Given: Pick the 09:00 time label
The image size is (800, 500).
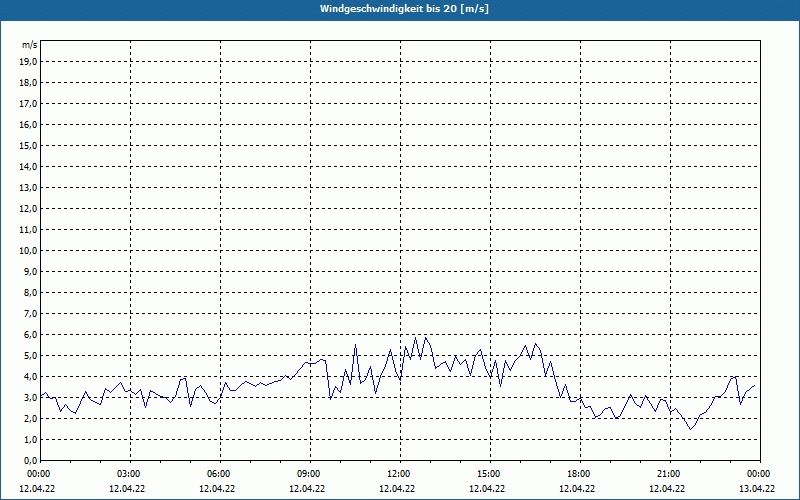Looking at the screenshot, I should [x=310, y=474].
